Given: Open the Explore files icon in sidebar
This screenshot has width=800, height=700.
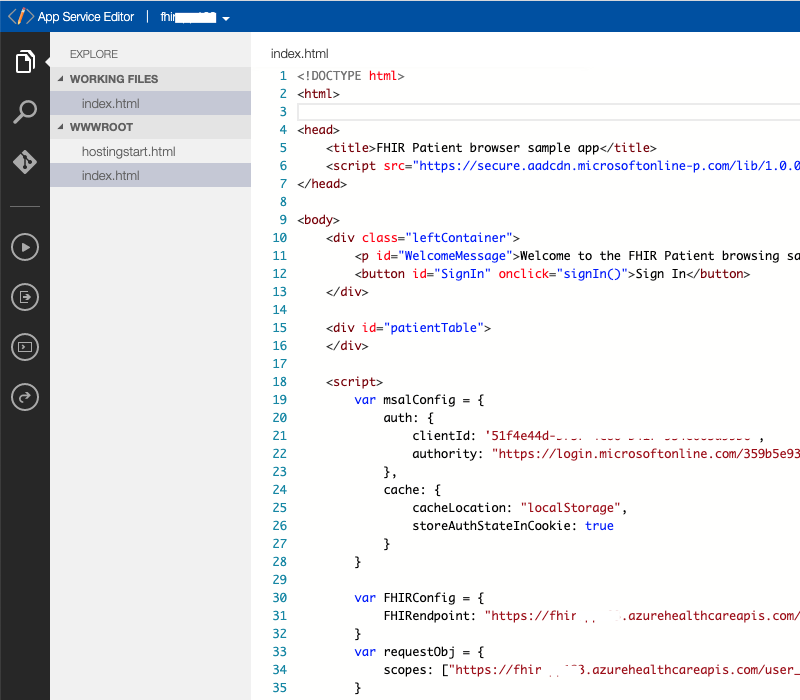Looking at the screenshot, I should [25, 62].
